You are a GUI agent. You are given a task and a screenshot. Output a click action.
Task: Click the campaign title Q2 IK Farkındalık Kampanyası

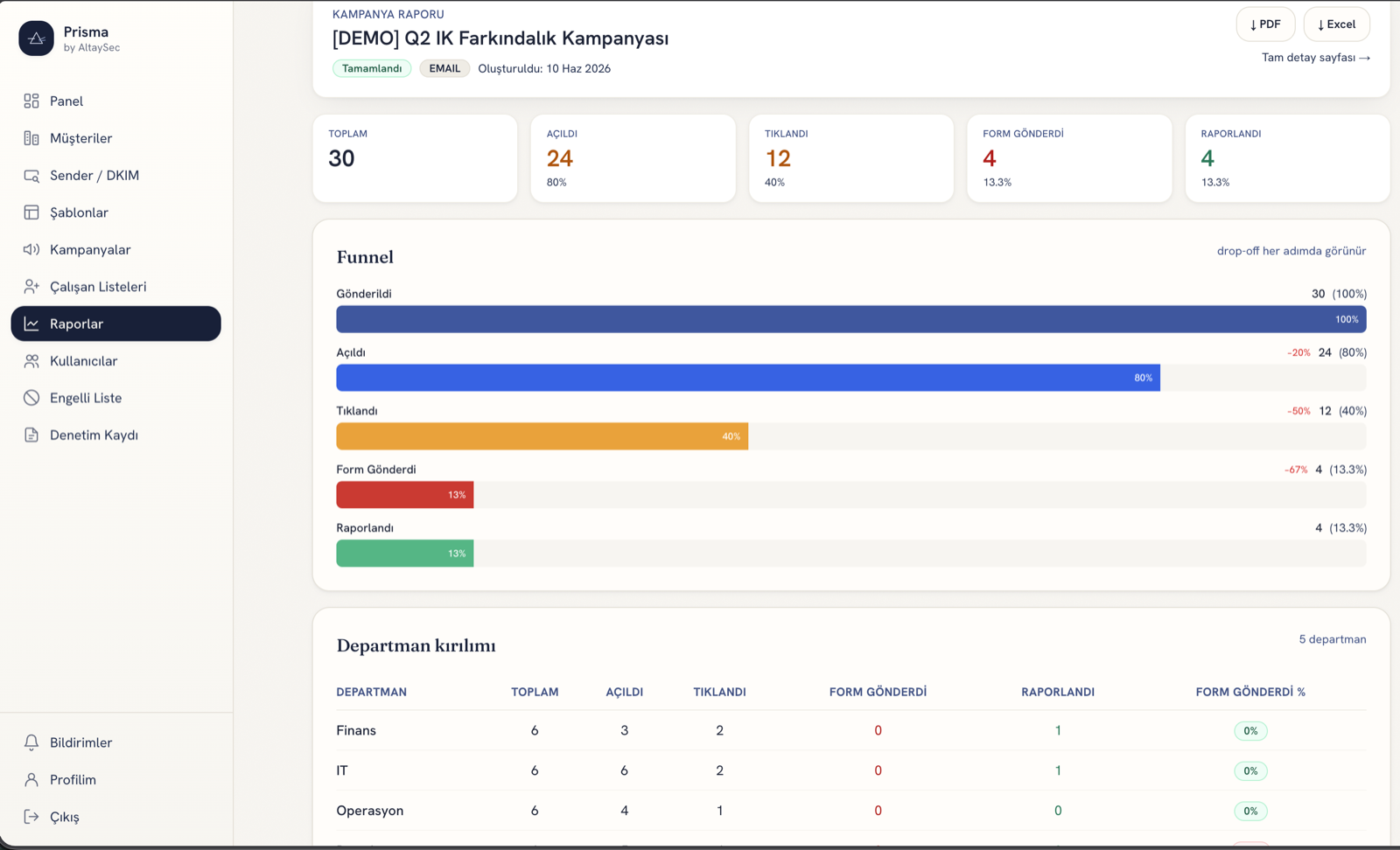500,38
